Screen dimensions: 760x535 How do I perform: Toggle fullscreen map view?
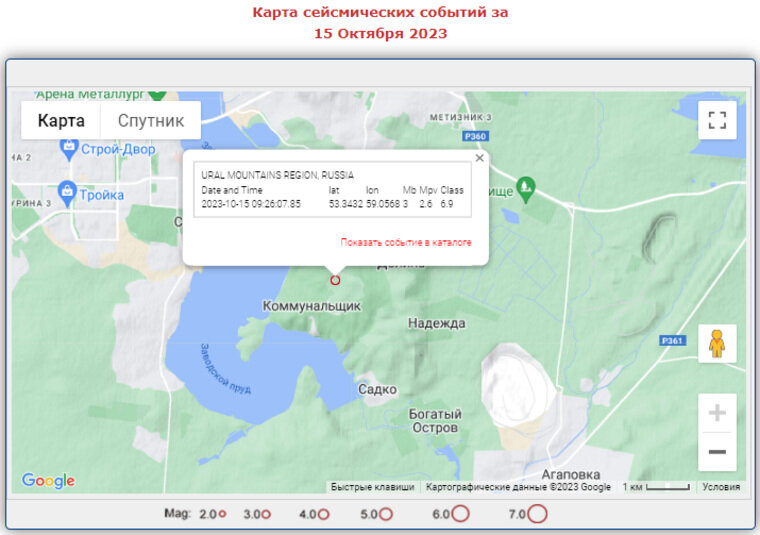[717, 120]
